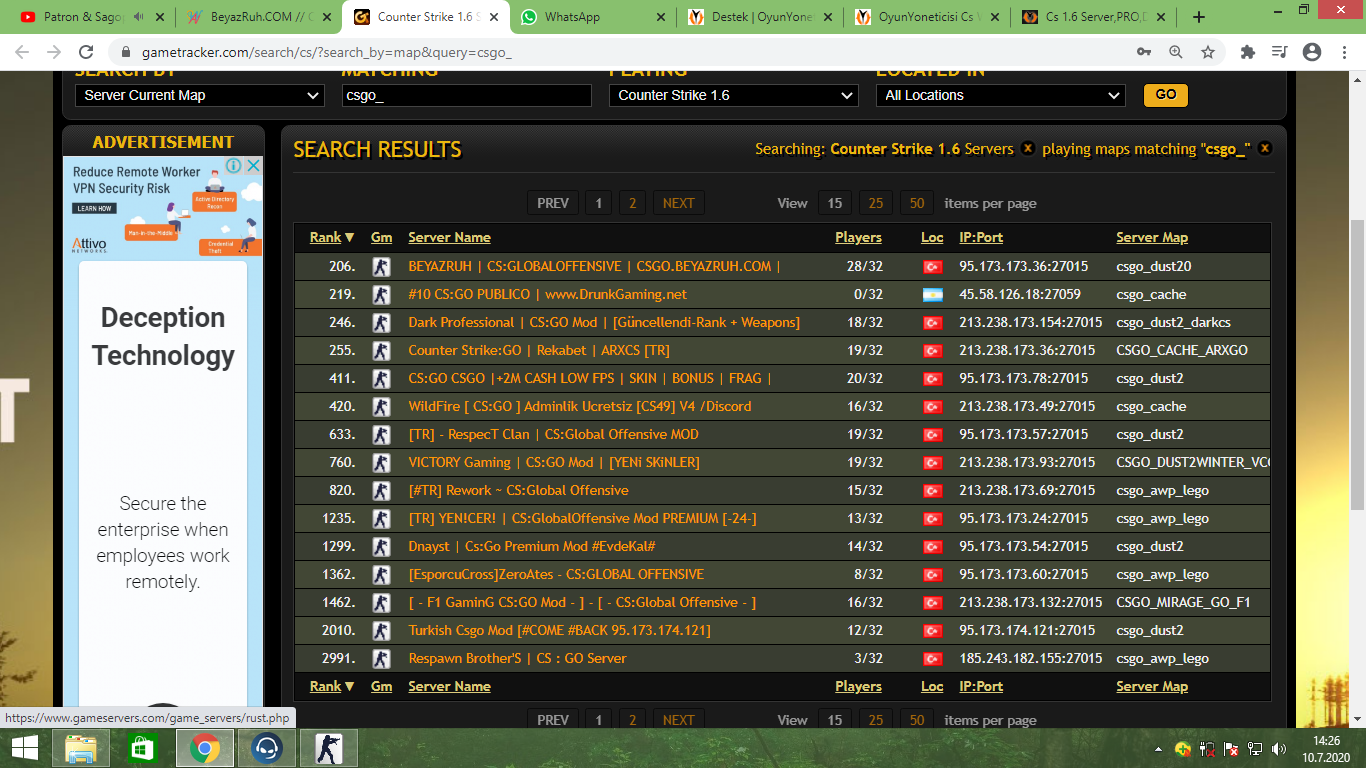Click the 28/32 players value
Image resolution: width=1366 pixels, height=768 pixels.
coord(864,267)
